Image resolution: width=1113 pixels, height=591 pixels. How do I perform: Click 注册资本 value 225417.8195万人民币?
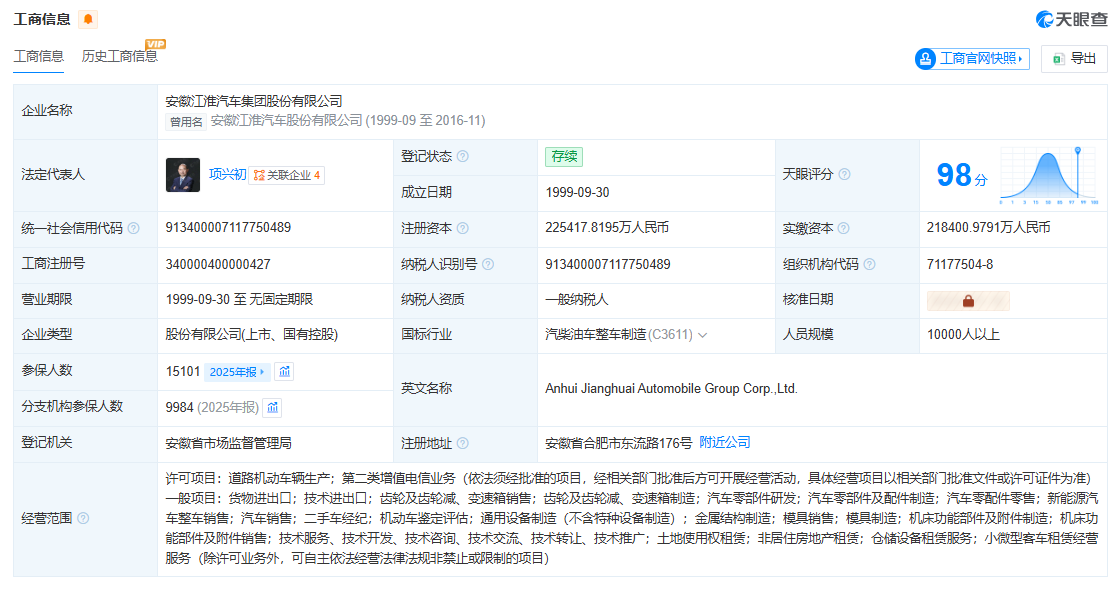(x=607, y=228)
